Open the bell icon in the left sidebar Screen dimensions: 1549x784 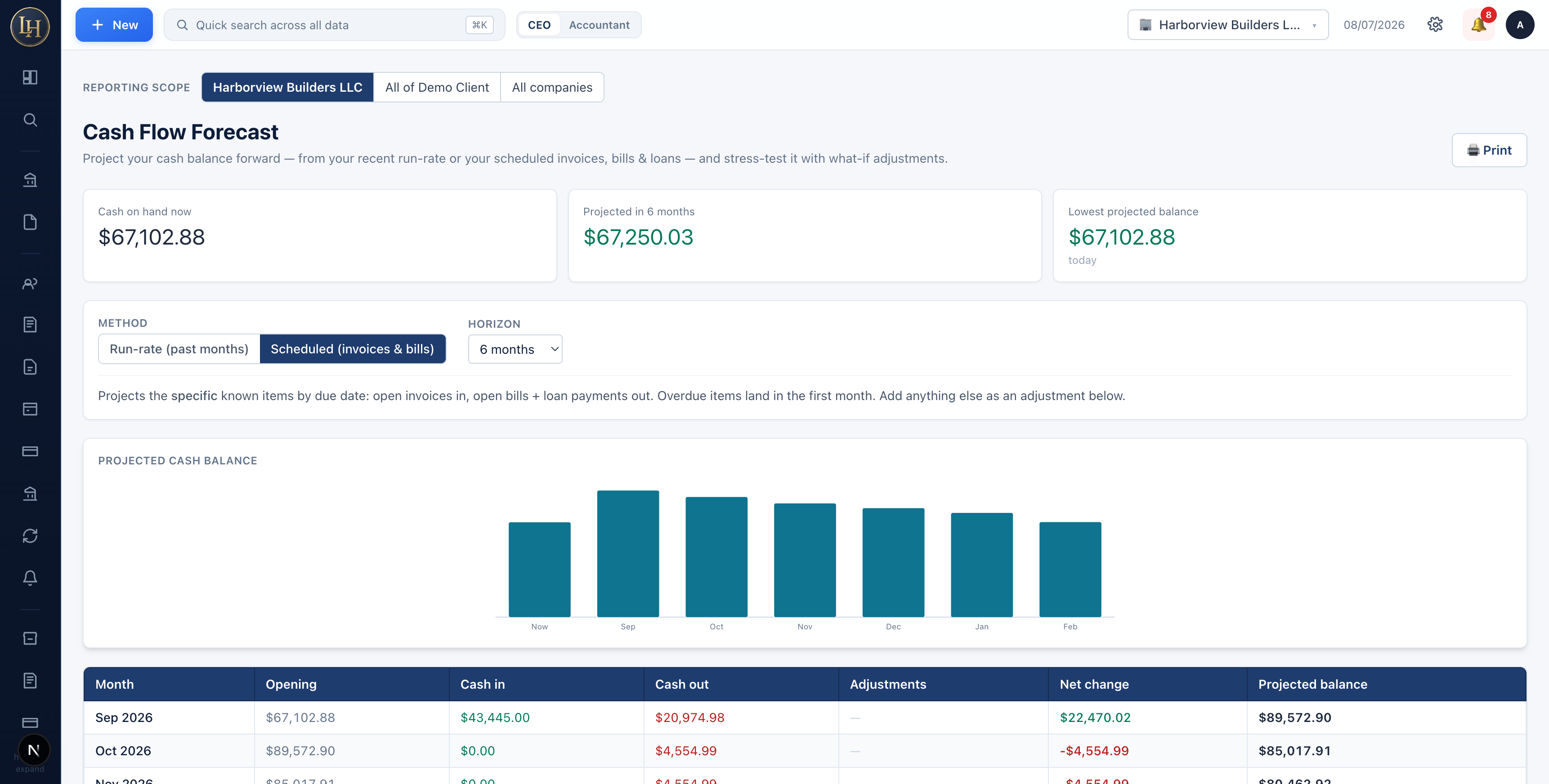30,578
